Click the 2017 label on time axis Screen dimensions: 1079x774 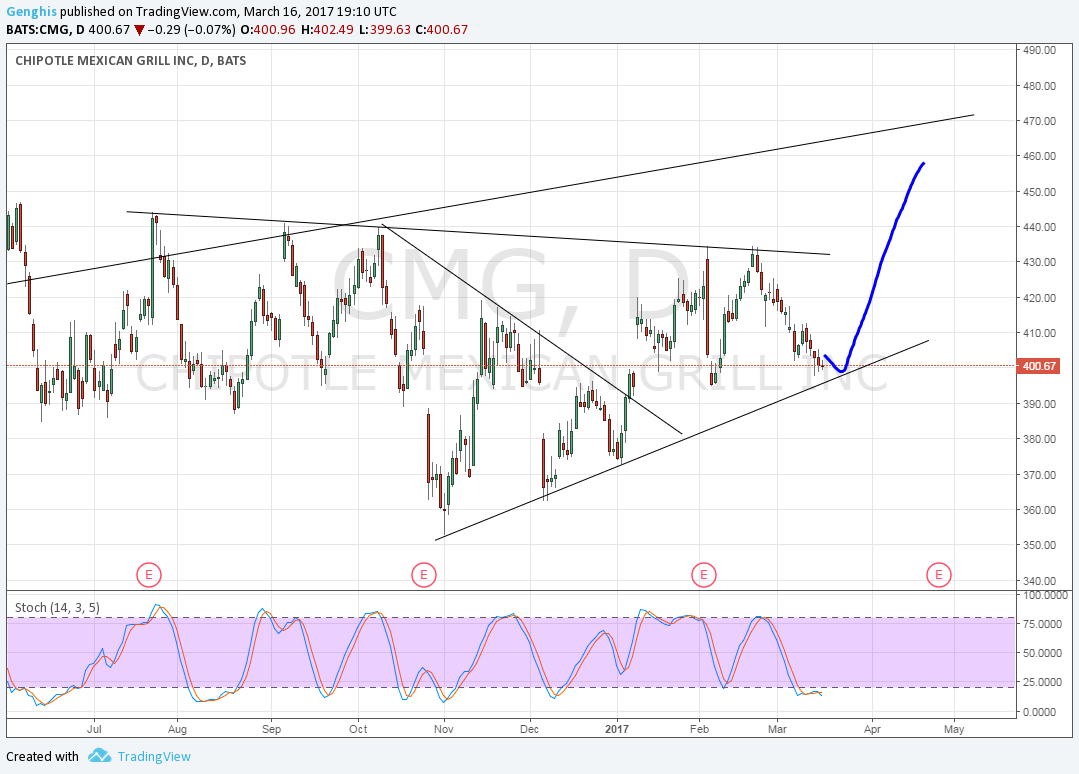[617, 729]
